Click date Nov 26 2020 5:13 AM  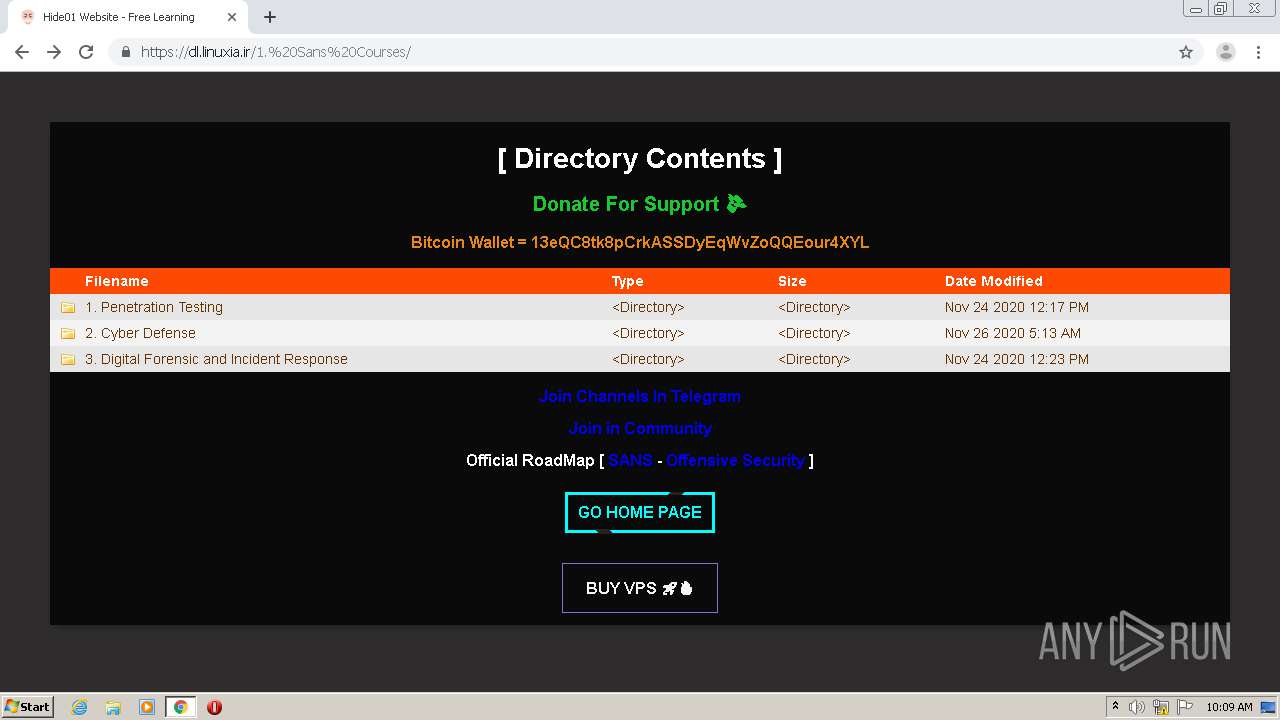[1013, 333]
